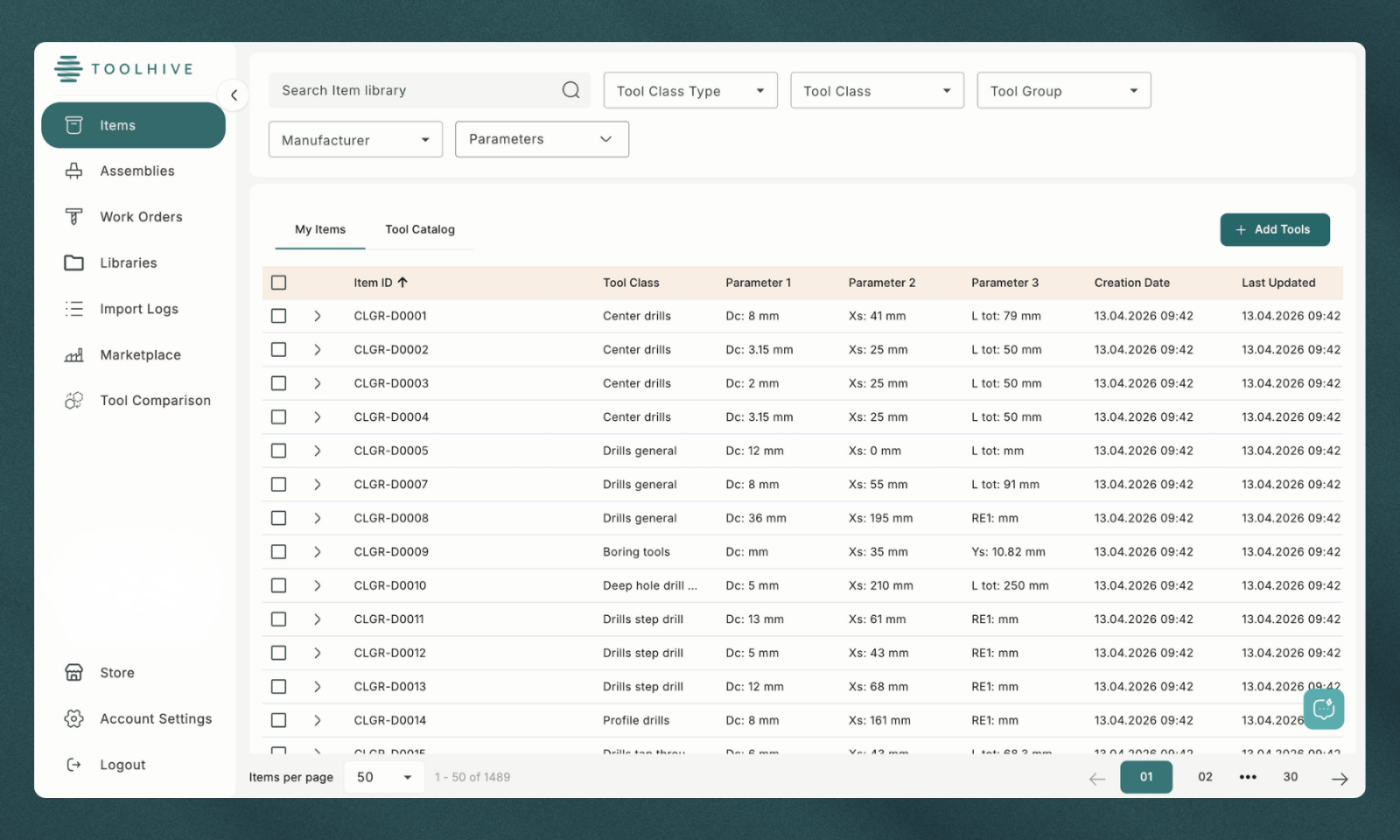1400x840 pixels.
Task: Go to previous page with left arrow
Action: click(x=1097, y=778)
